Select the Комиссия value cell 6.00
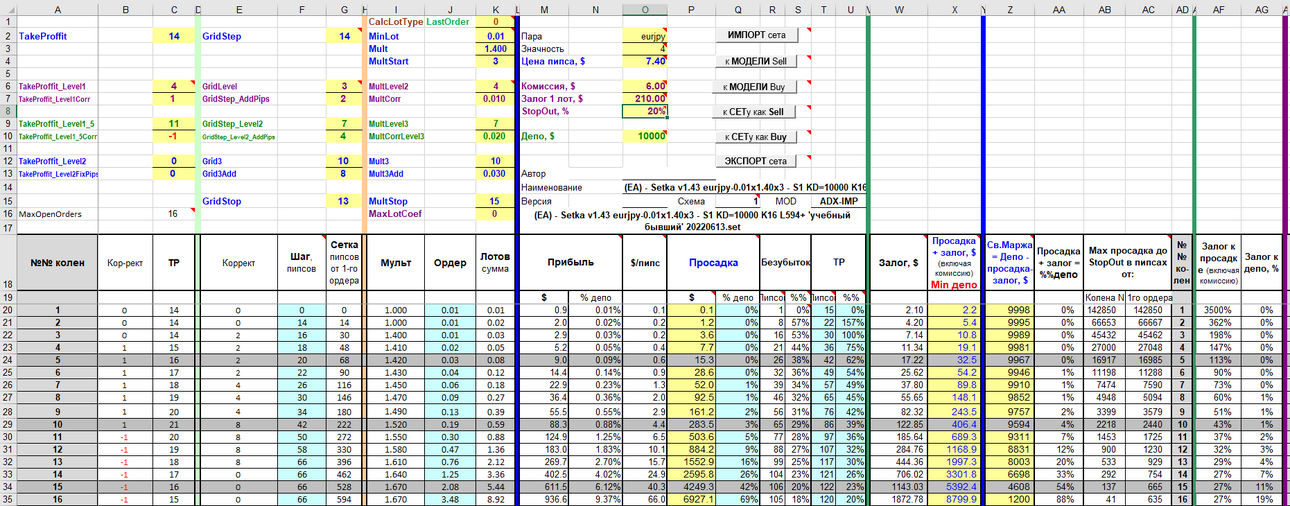The width and height of the screenshot is (1290, 506). tap(645, 86)
